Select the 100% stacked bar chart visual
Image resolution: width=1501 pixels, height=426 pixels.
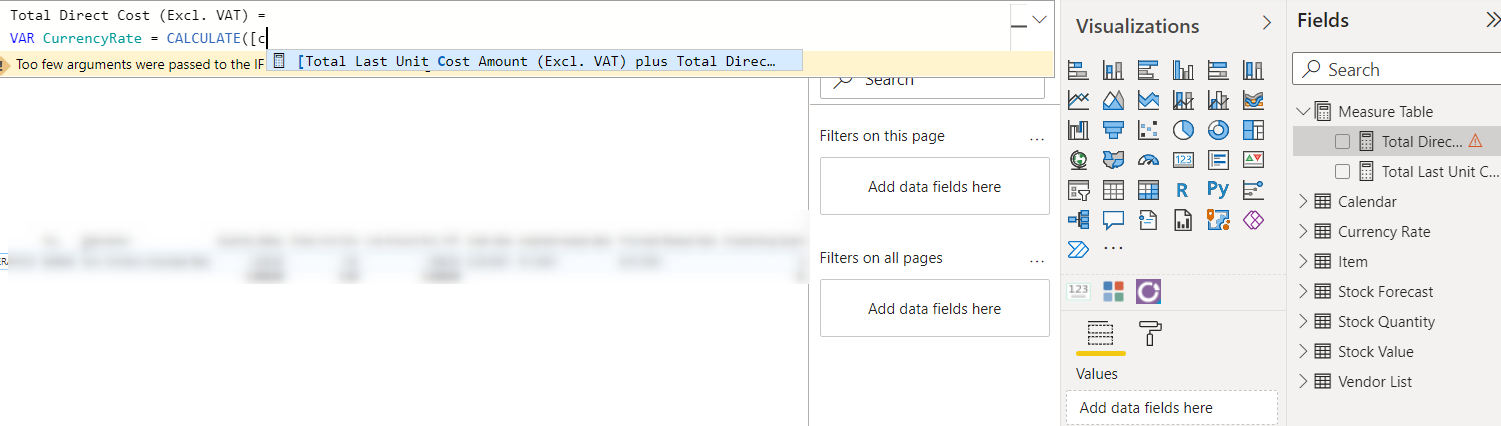click(1218, 70)
